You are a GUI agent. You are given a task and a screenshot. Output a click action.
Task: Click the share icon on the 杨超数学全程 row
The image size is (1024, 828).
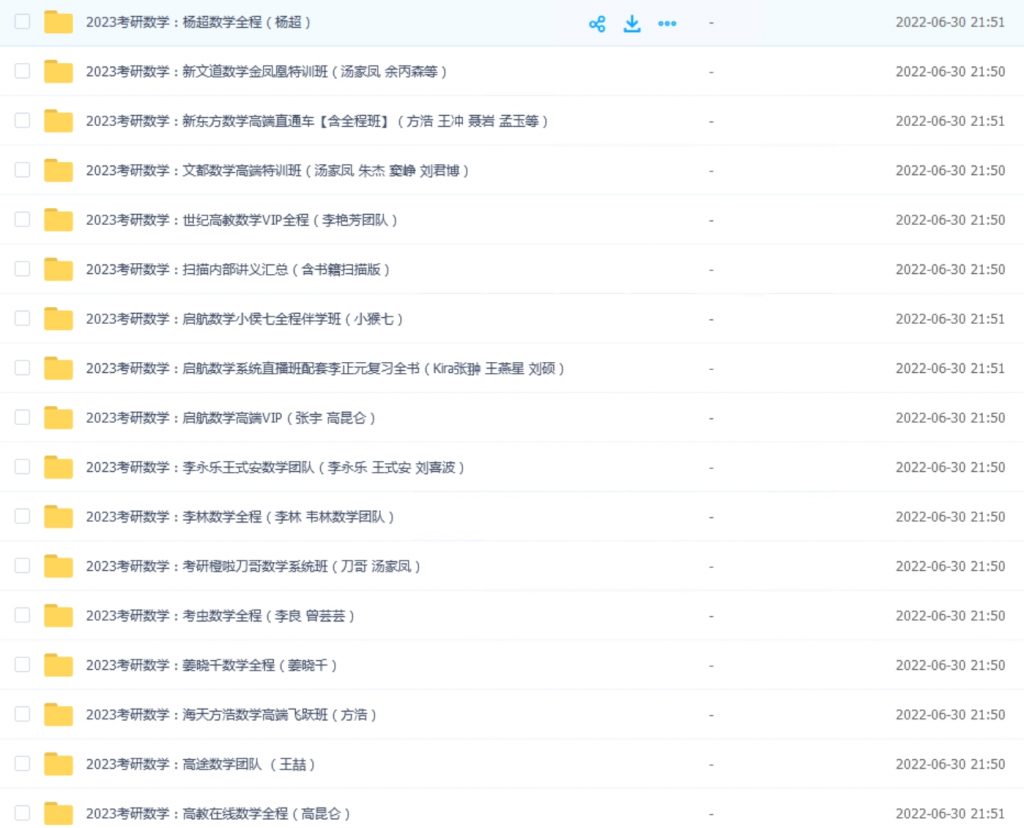(x=597, y=24)
